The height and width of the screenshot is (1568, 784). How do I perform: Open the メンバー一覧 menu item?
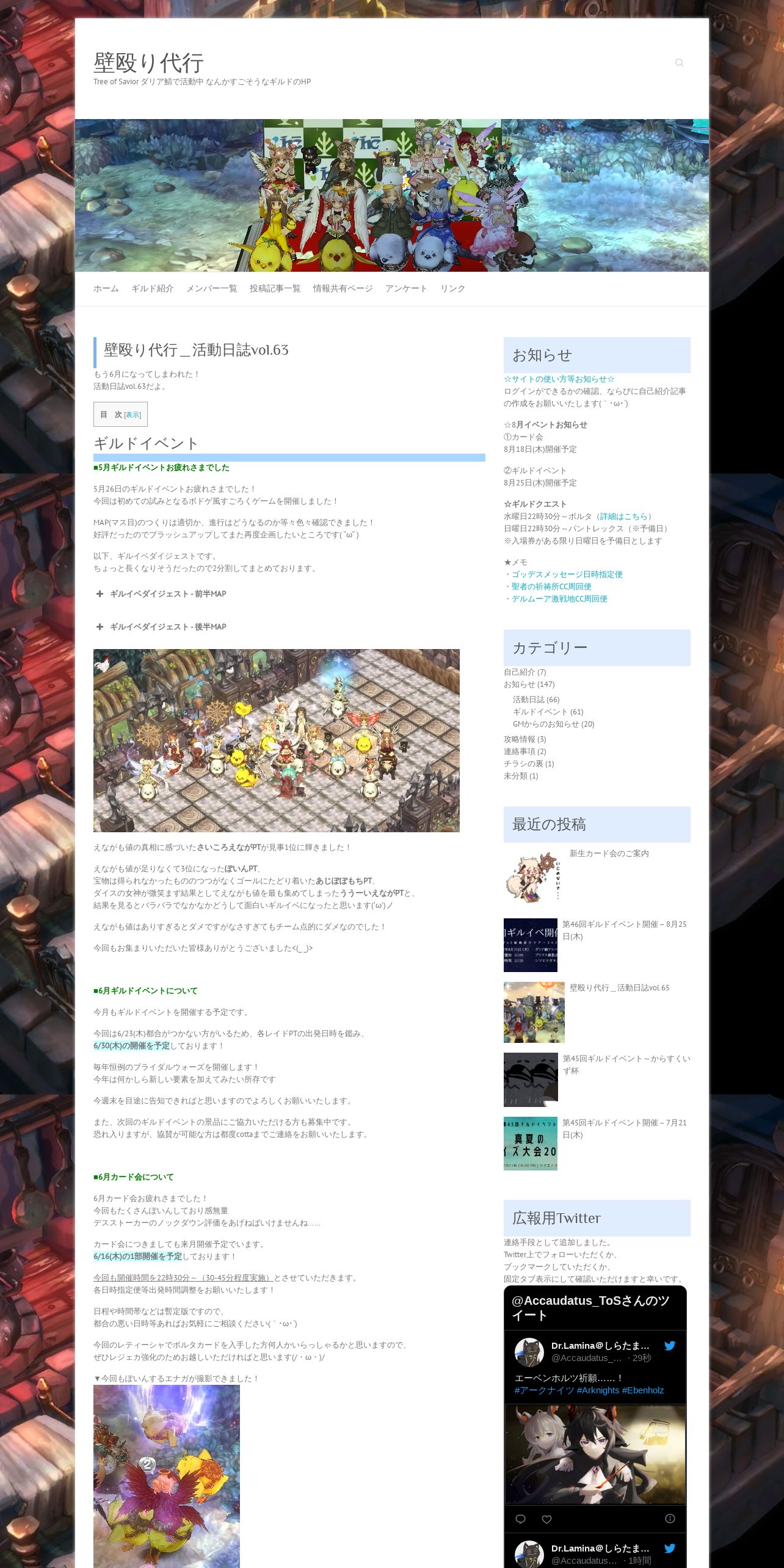click(x=212, y=288)
